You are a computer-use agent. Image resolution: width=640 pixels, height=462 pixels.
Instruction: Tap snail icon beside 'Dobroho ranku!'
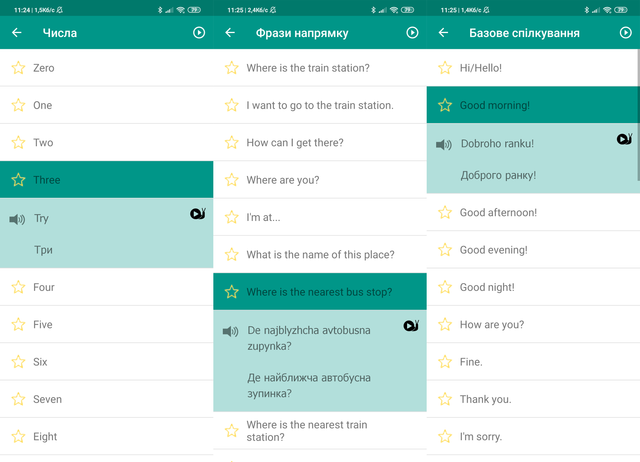click(x=624, y=139)
